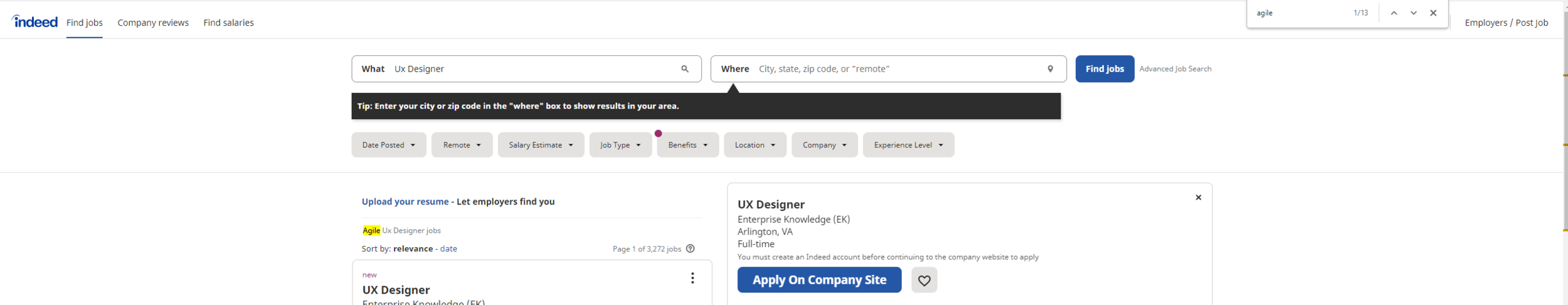This screenshot has height=305, width=1568.
Task: Click the What job title input field
Action: [x=526, y=69]
